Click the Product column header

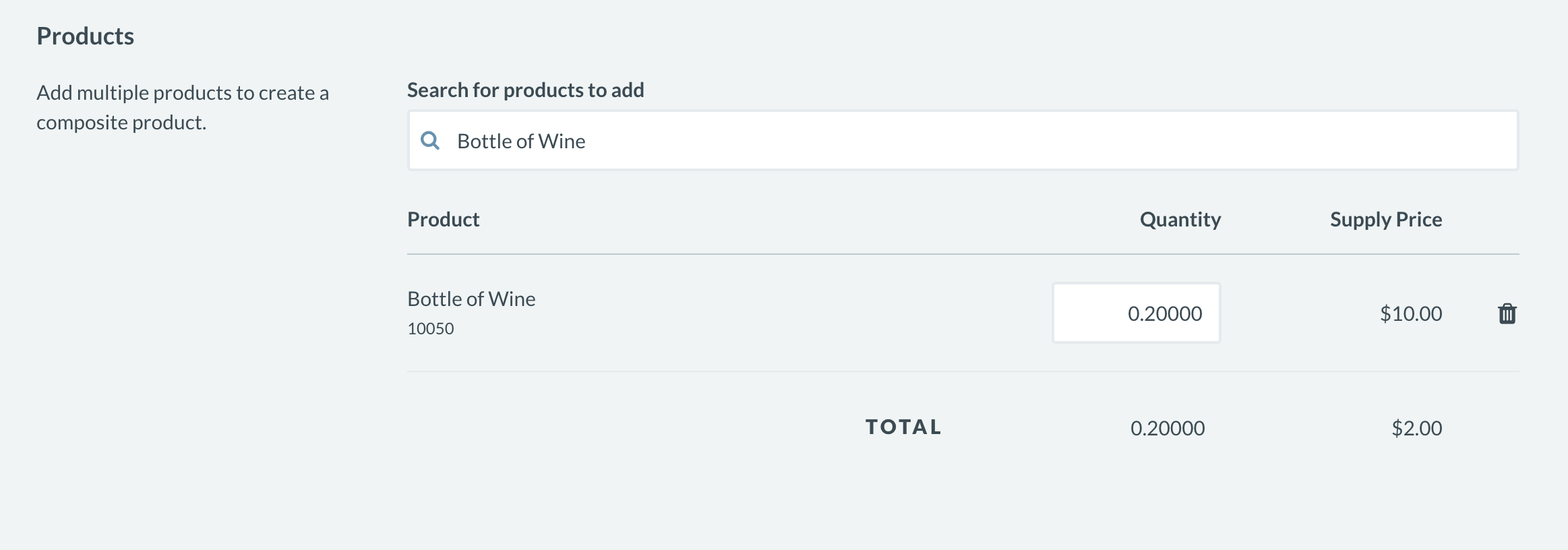[443, 220]
